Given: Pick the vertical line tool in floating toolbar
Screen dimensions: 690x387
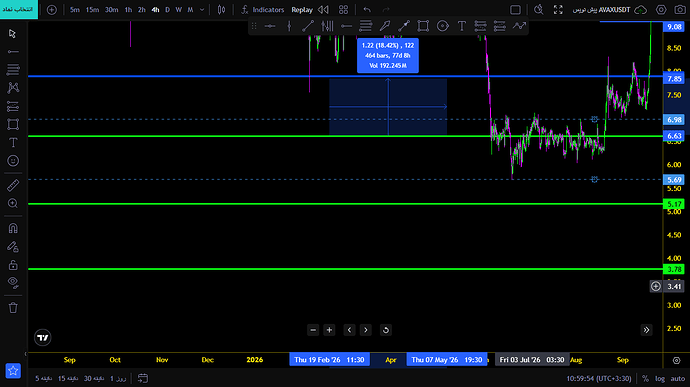Looking at the screenshot, I should coord(289,26).
